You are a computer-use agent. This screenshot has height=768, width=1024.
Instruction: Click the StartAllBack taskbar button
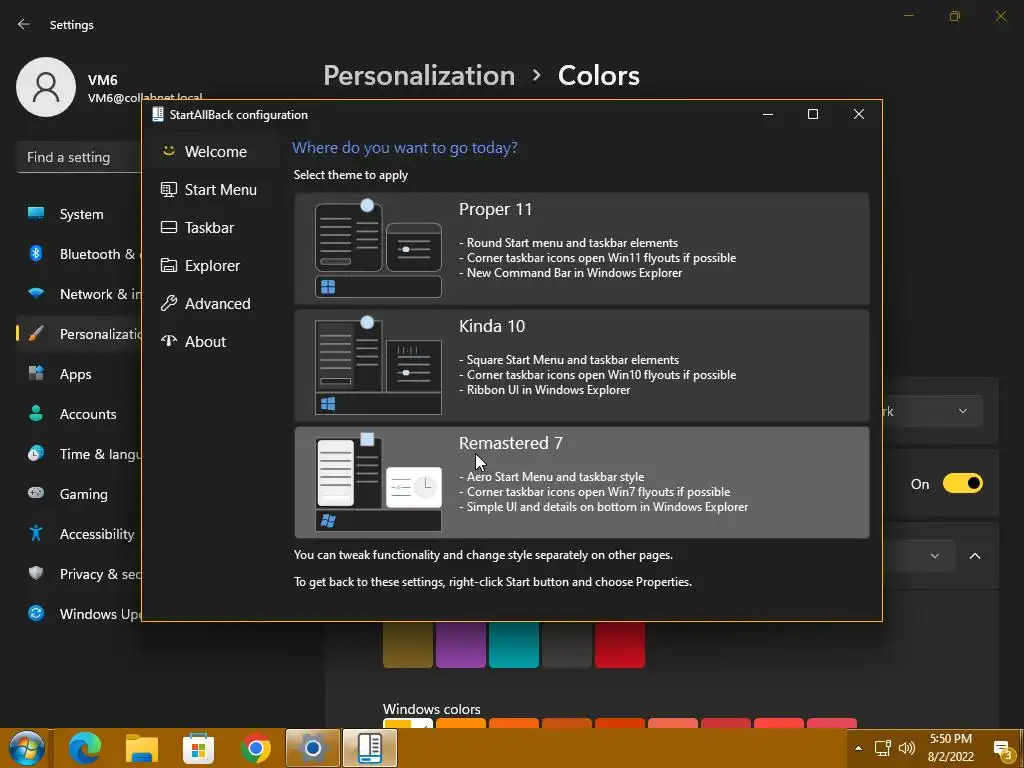(x=369, y=748)
